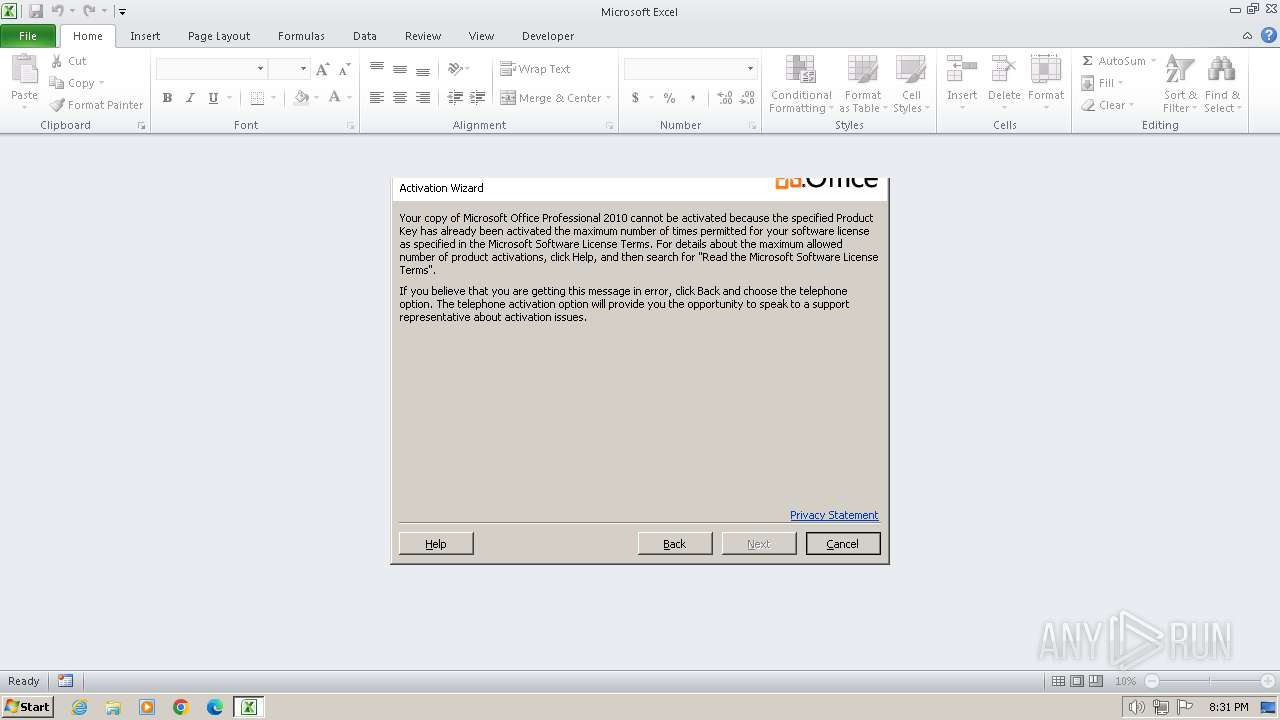This screenshot has width=1280, height=720.
Task: Click the Shrink Font icon
Action: (x=344, y=69)
